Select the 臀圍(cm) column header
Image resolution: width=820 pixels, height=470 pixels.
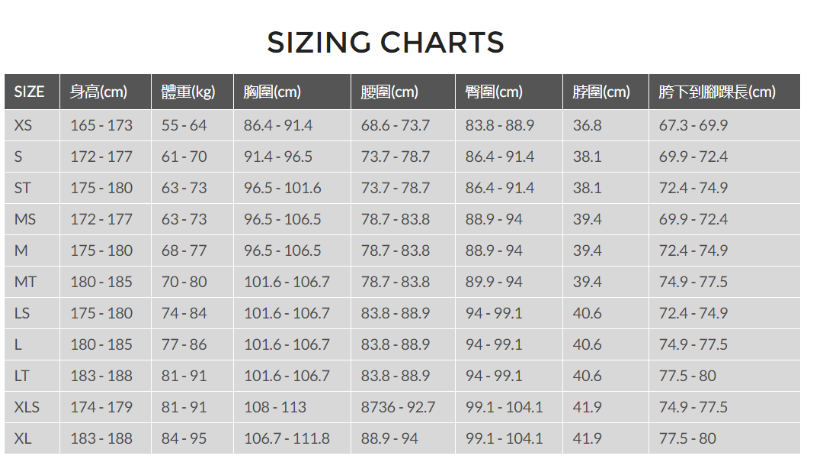(509, 91)
